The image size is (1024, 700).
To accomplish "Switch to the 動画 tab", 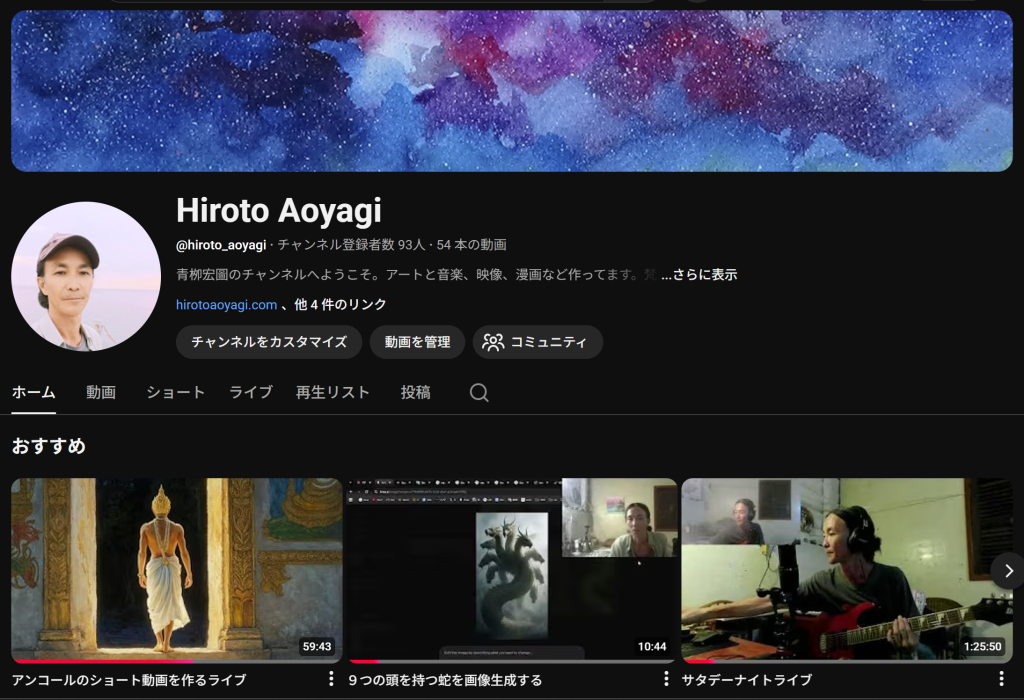I will (101, 393).
